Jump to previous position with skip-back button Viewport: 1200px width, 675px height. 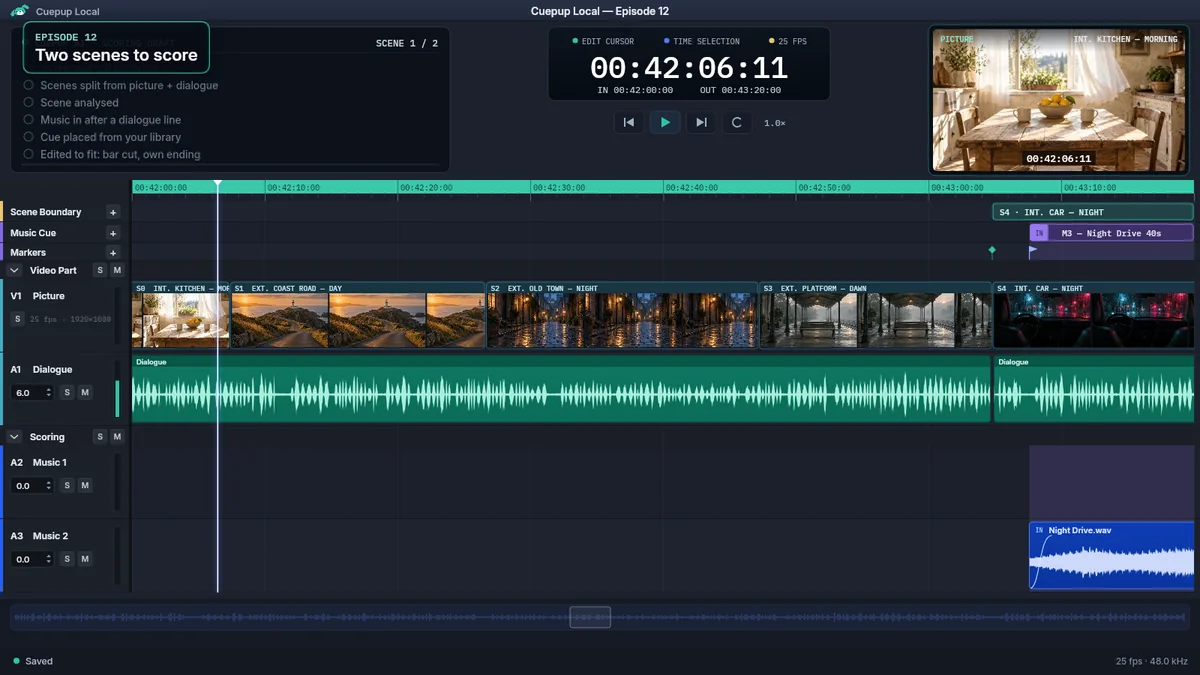(x=629, y=122)
